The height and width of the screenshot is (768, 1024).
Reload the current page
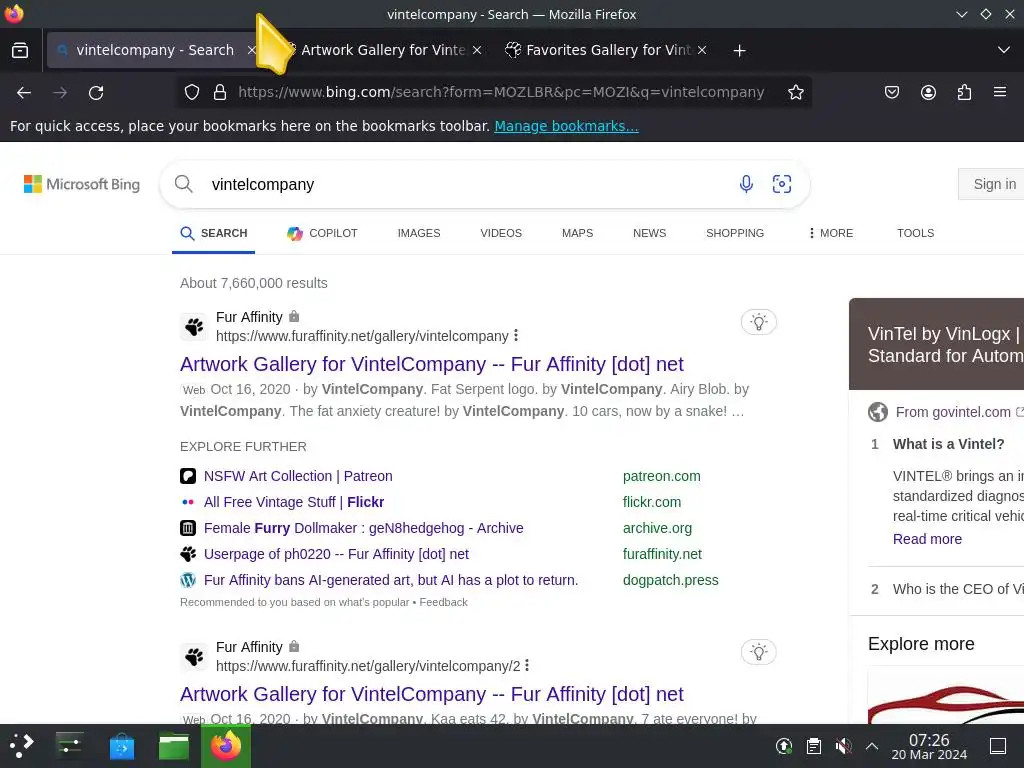point(96,93)
